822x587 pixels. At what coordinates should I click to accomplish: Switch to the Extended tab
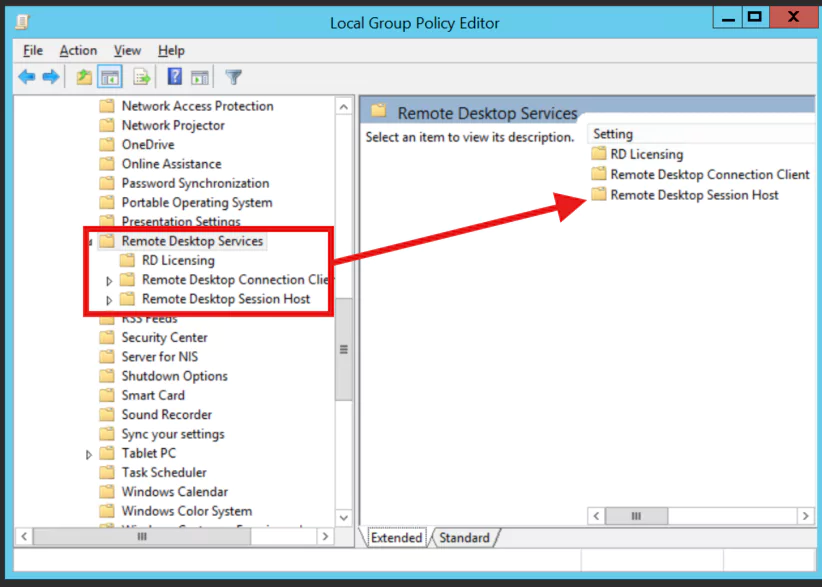(396, 538)
